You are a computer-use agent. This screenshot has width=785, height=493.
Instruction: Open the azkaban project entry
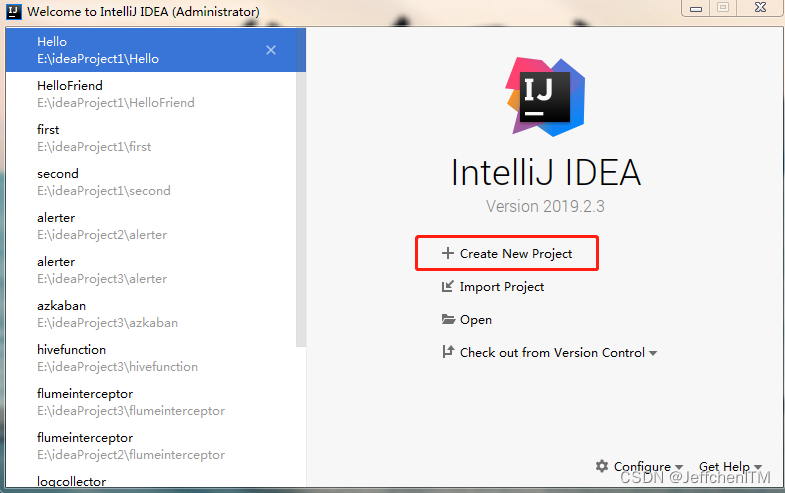click(x=151, y=314)
